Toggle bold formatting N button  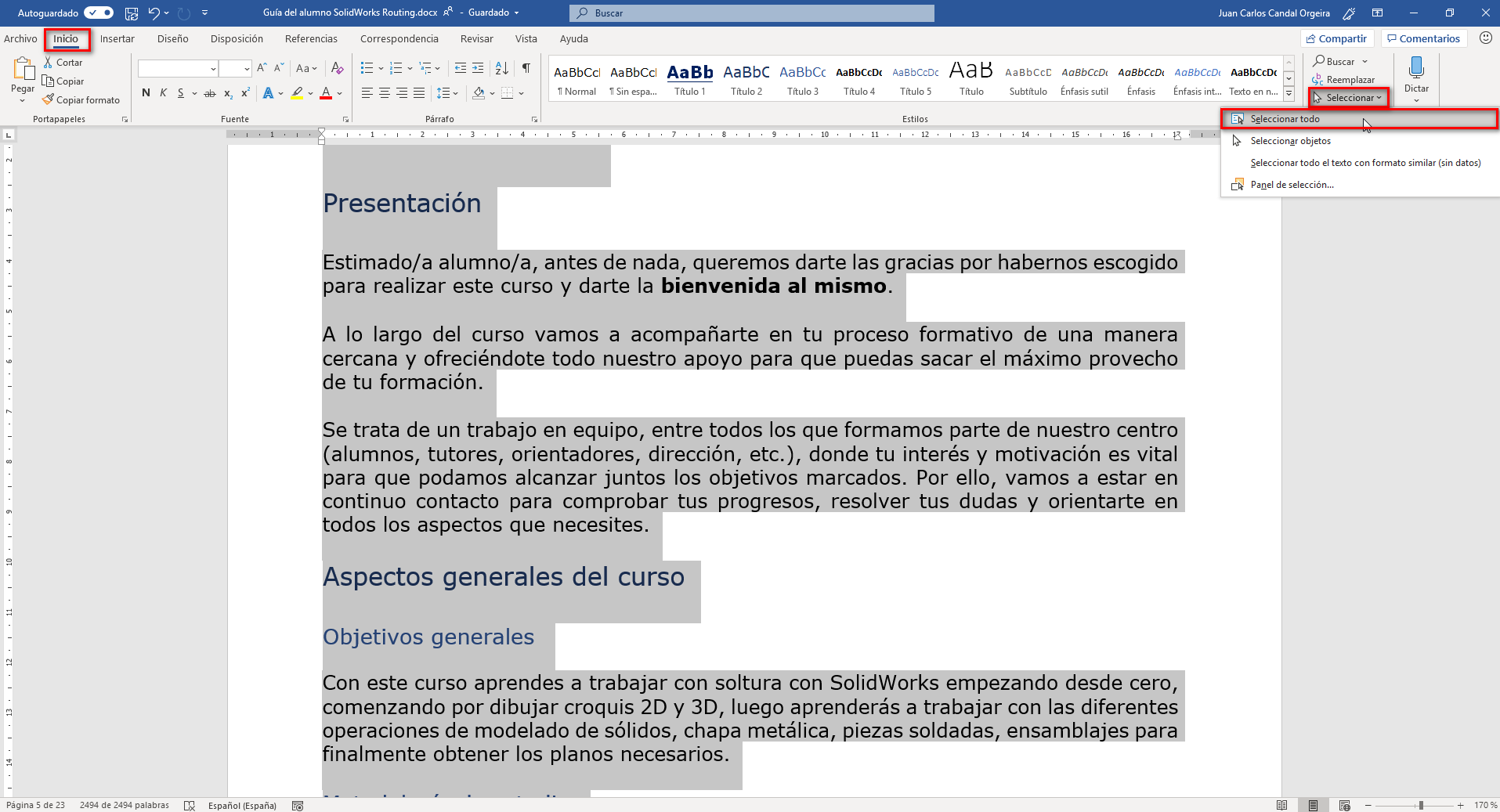click(x=146, y=93)
